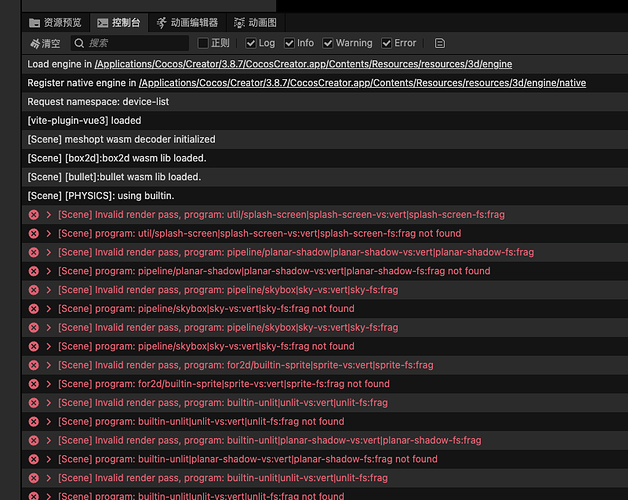
Task: Select '[vite-plugin-vue3] loaded' log row
Action: [x=325, y=121]
